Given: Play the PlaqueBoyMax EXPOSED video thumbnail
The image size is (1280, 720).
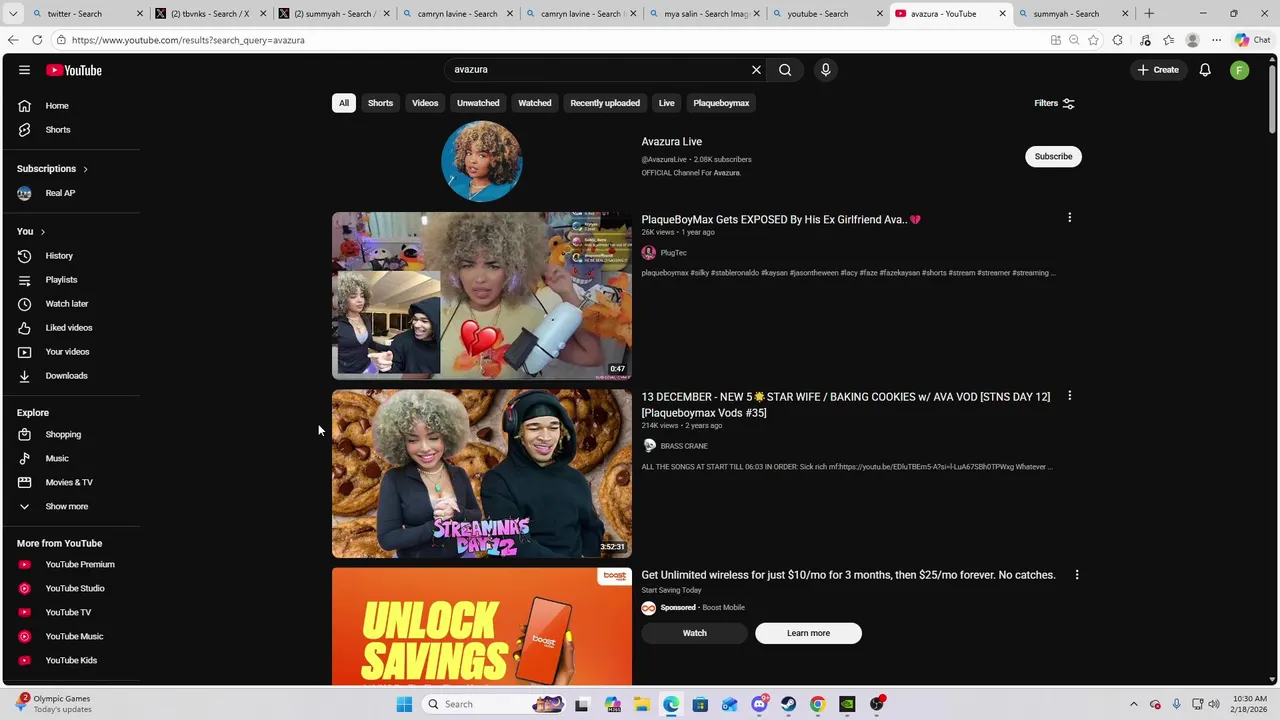Looking at the screenshot, I should pyautogui.click(x=481, y=296).
